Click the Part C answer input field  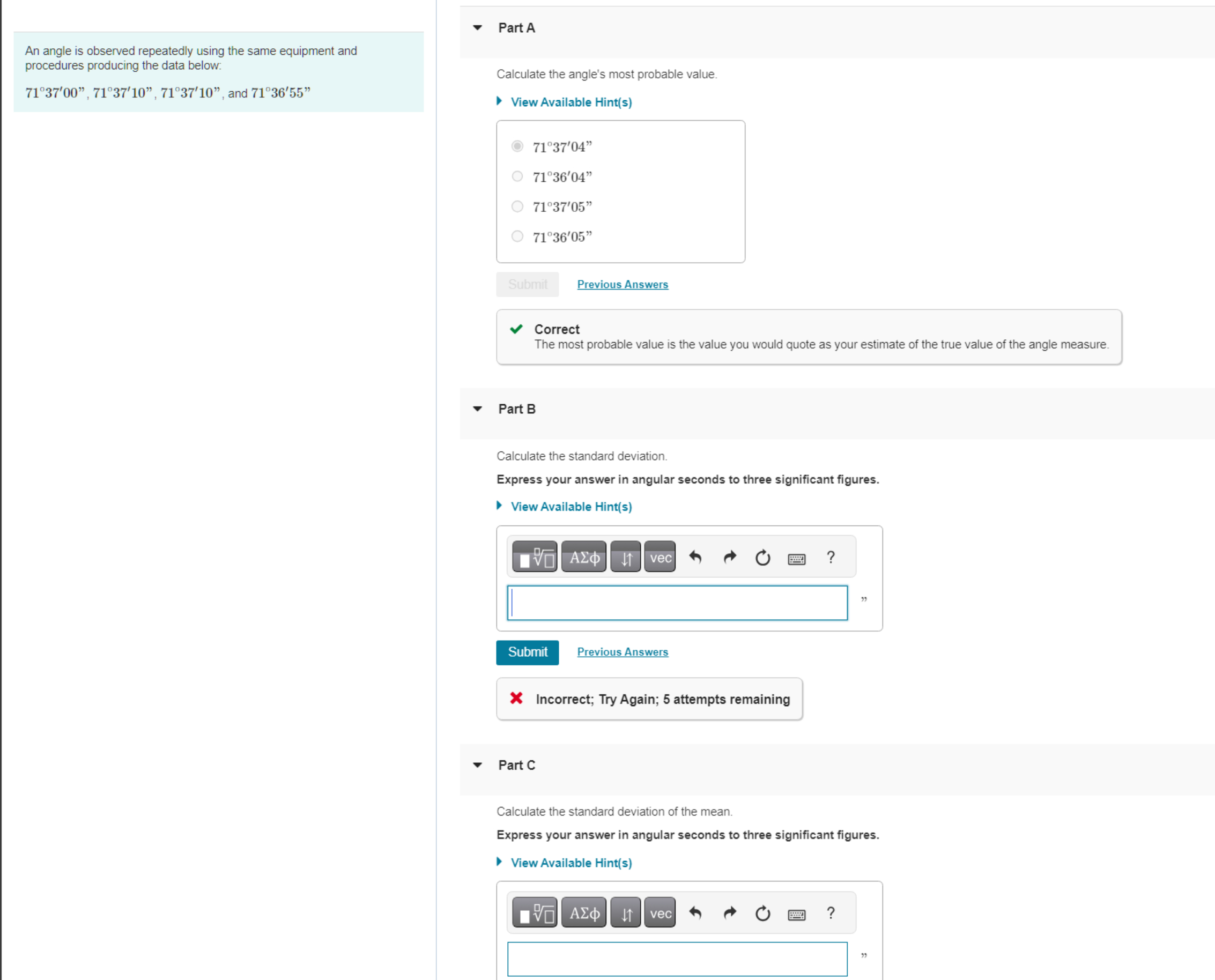(x=677, y=959)
